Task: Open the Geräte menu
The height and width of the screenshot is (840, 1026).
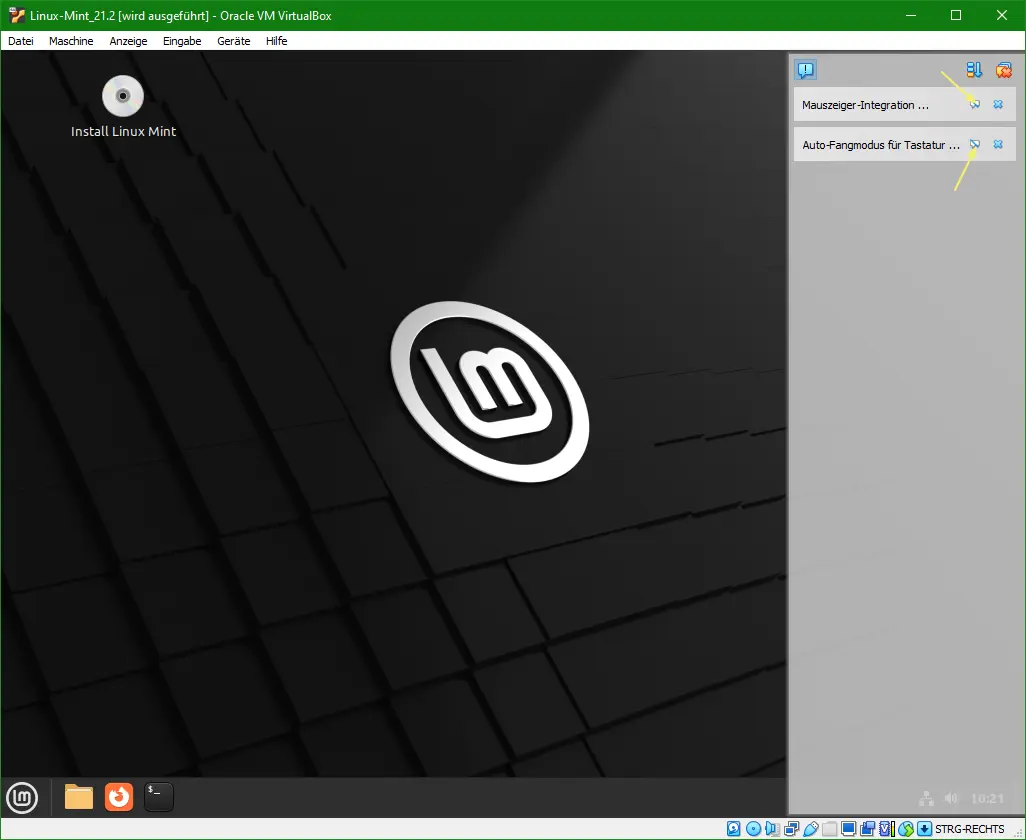Action: click(232, 41)
